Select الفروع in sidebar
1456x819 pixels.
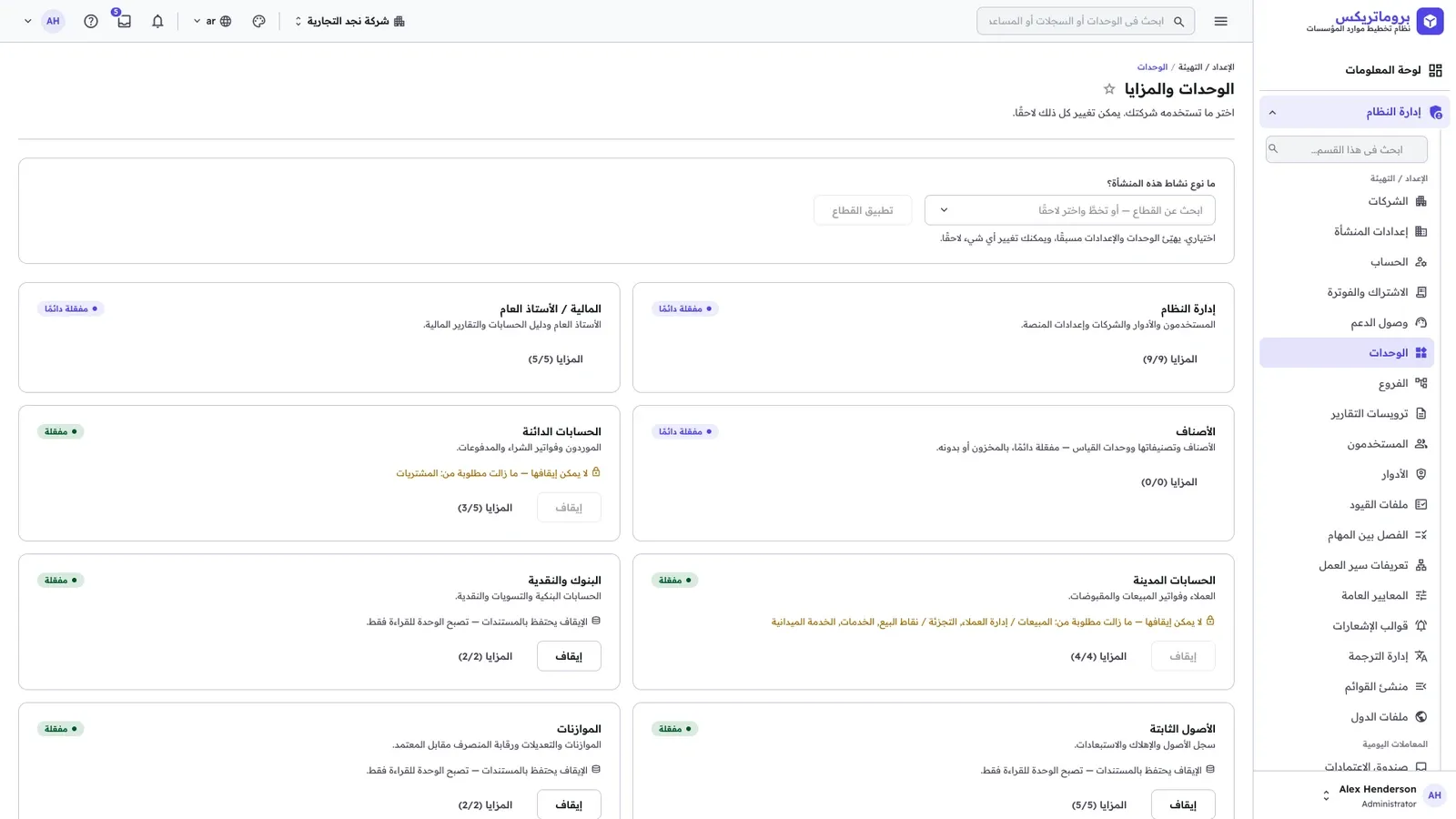tap(1347, 383)
